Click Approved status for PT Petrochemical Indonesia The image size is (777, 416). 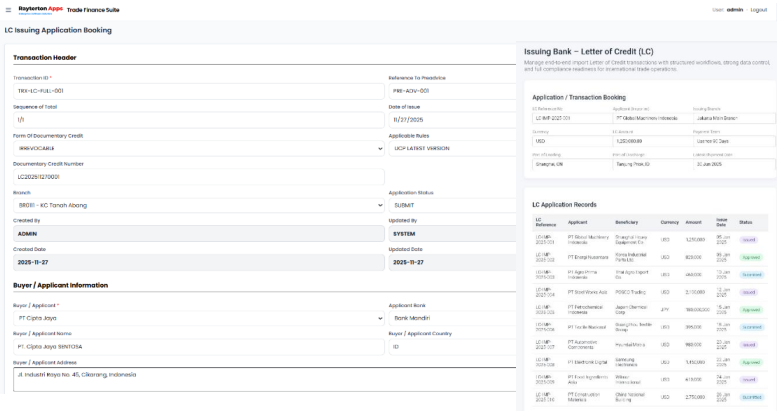point(751,310)
